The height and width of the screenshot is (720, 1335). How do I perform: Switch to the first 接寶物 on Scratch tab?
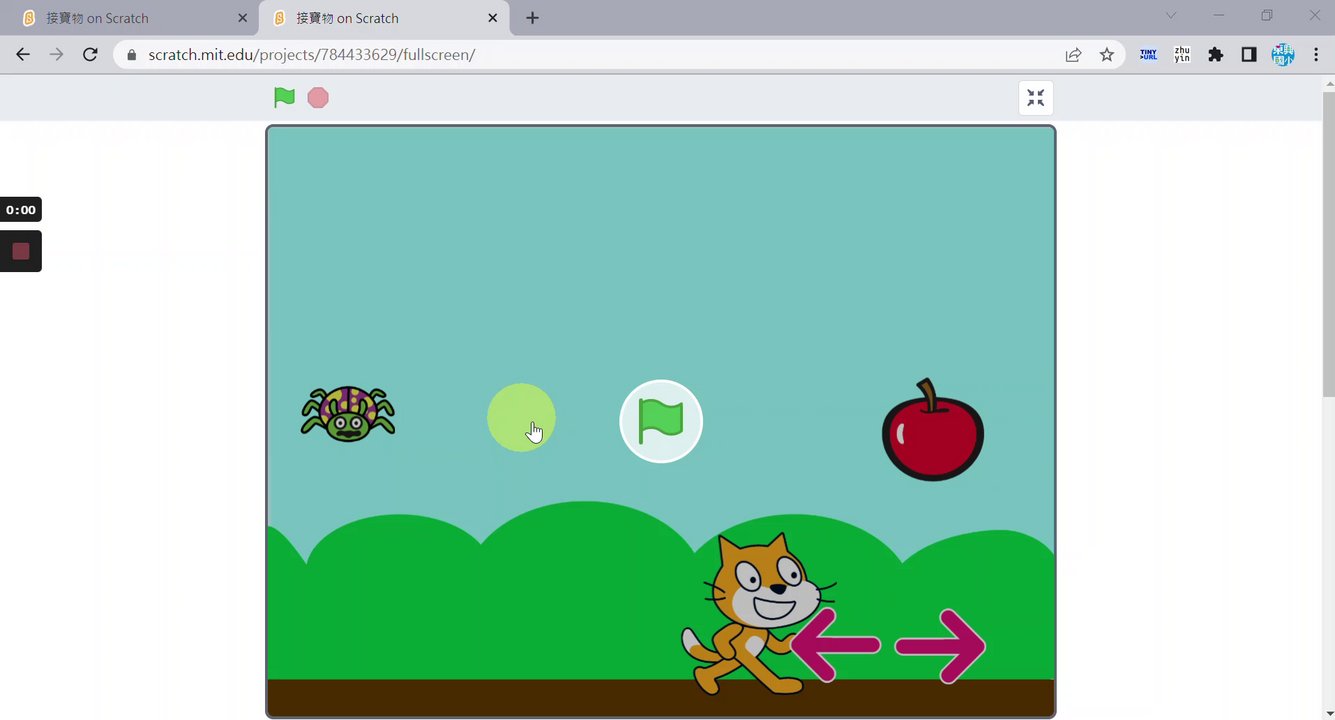point(133,18)
